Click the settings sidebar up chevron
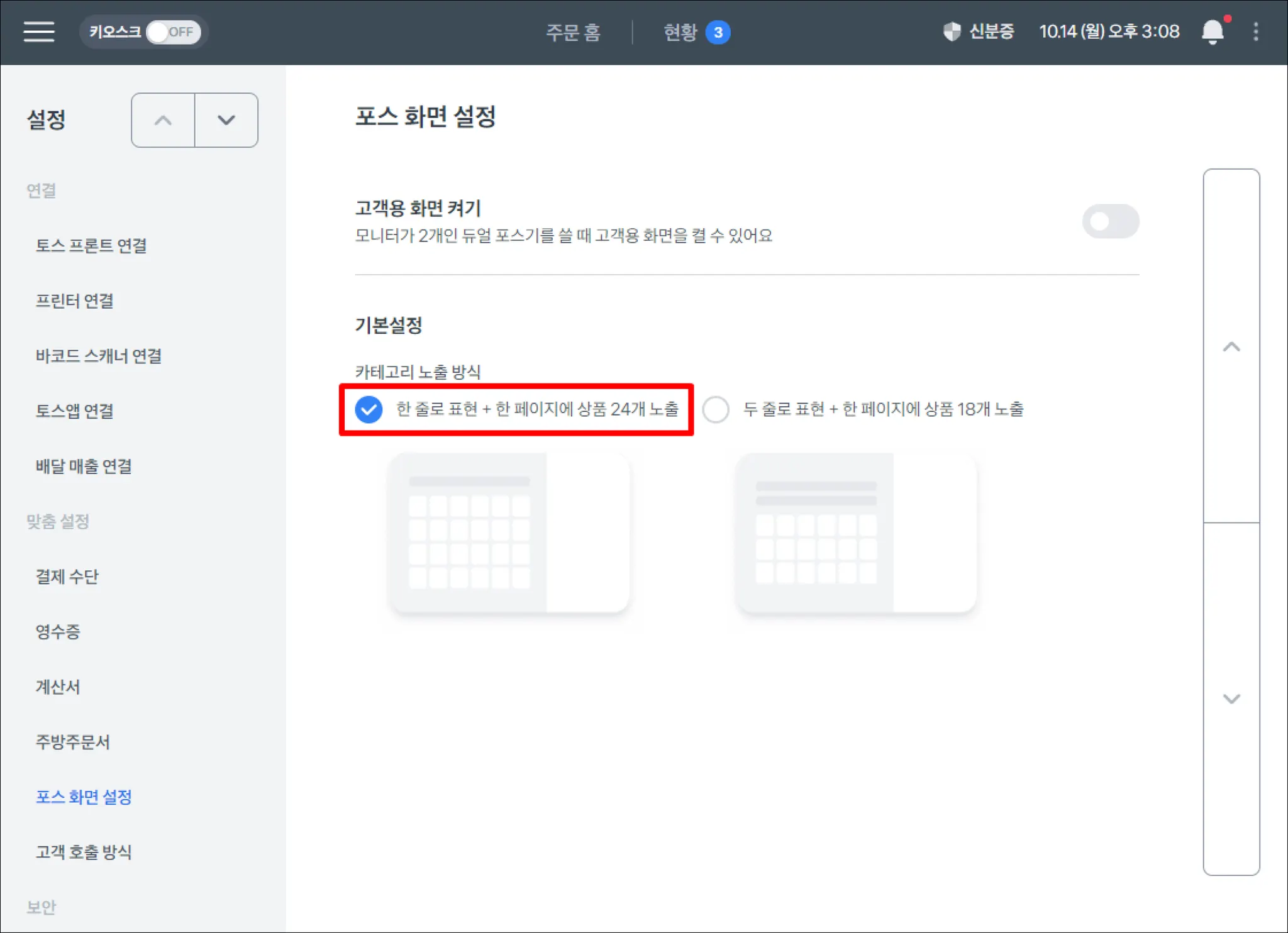 pyautogui.click(x=163, y=120)
